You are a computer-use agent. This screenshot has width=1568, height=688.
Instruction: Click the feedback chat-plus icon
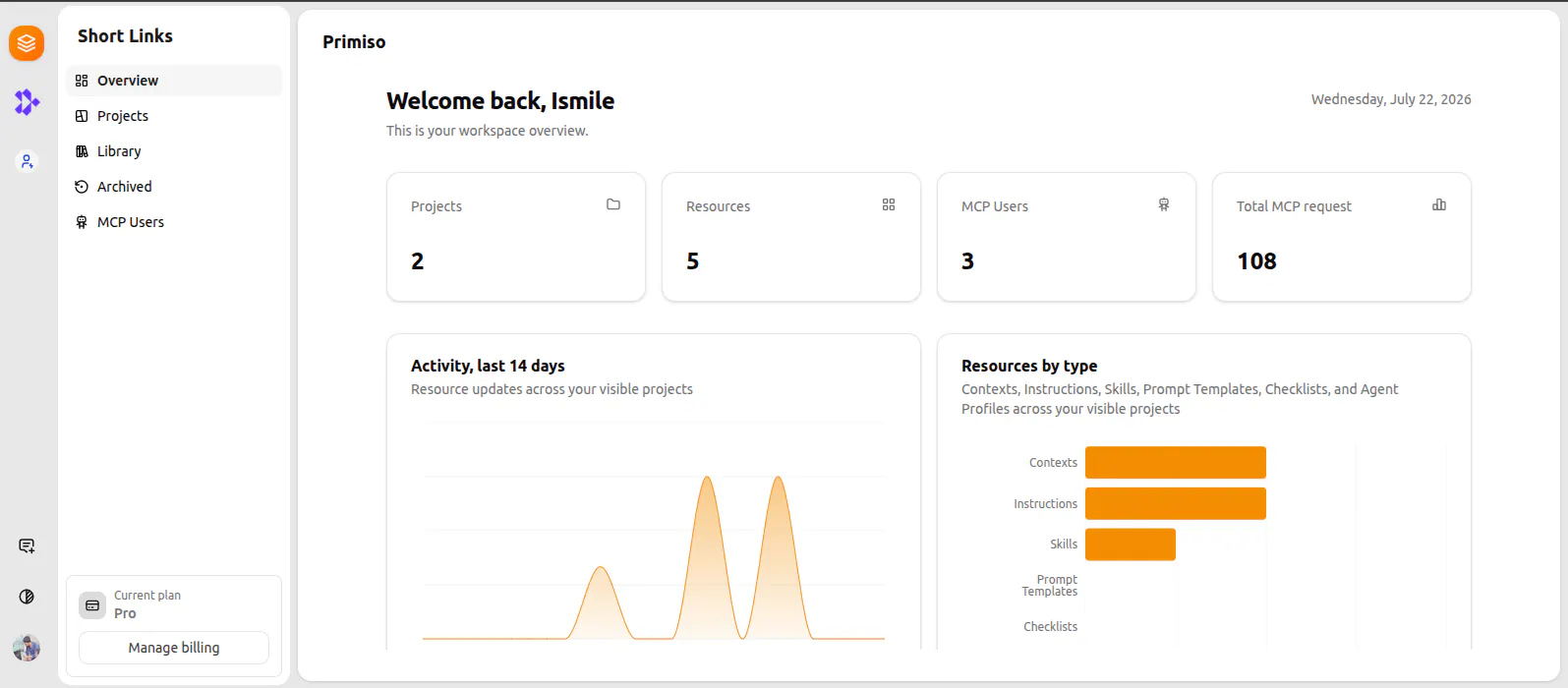(27, 546)
